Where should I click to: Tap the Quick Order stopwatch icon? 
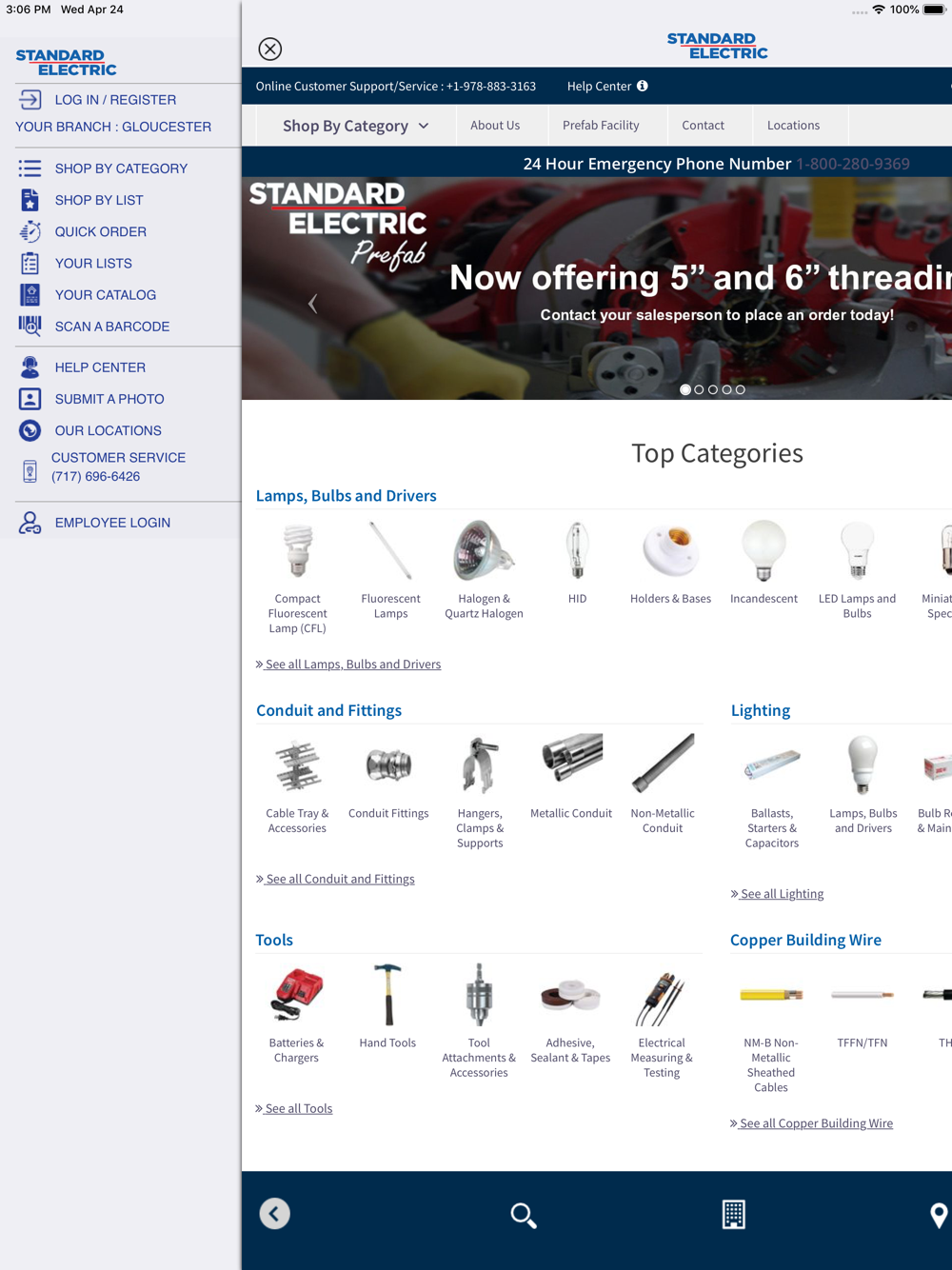[x=30, y=231]
